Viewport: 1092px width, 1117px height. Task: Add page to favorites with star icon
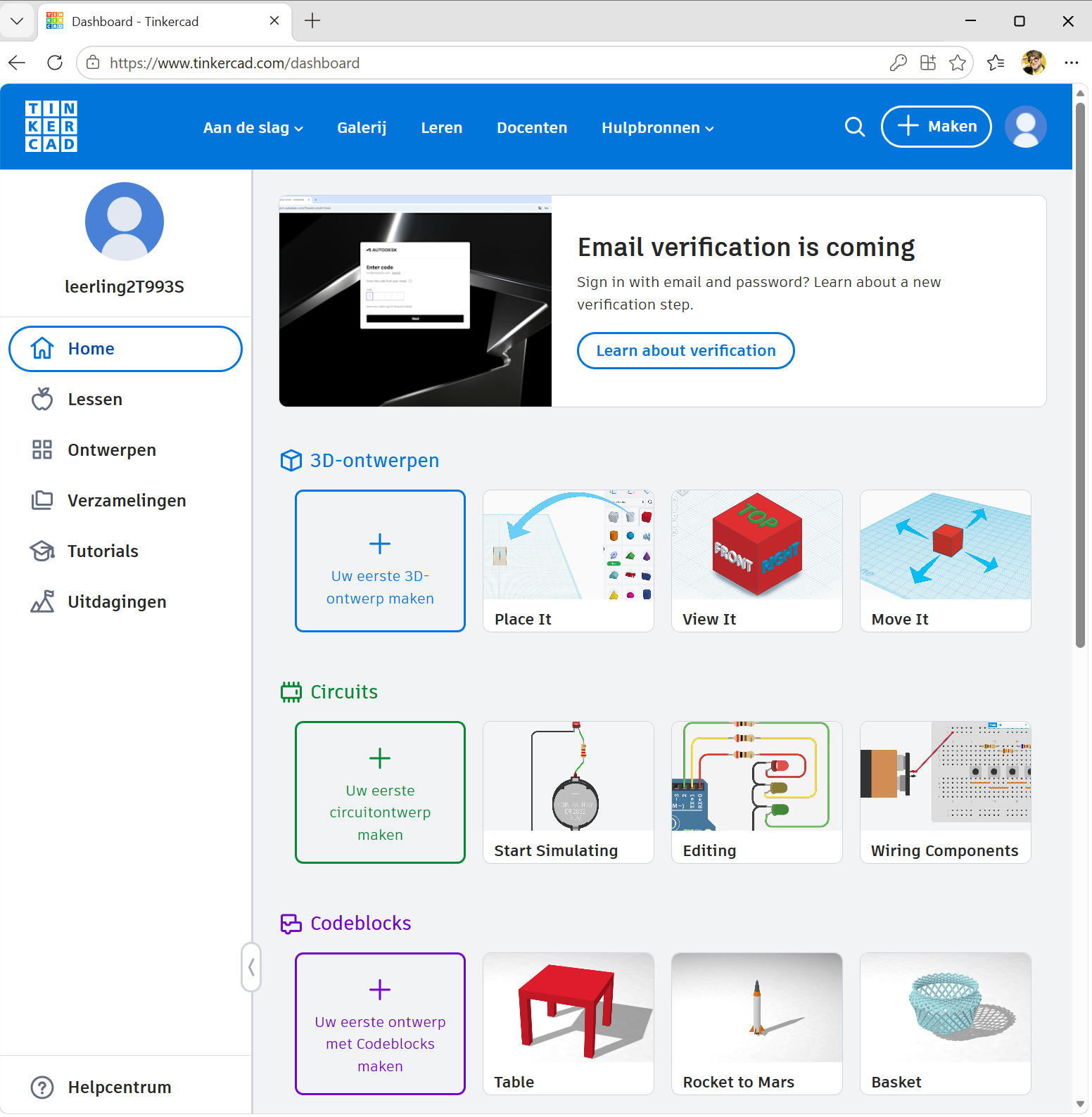click(958, 63)
